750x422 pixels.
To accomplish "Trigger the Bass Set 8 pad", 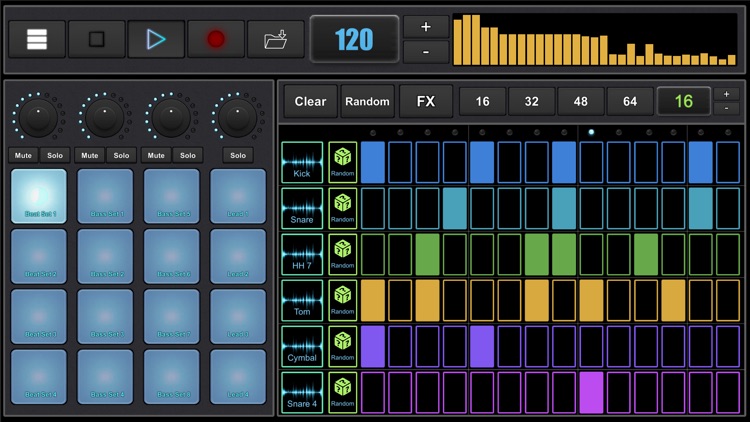I will pos(172,377).
